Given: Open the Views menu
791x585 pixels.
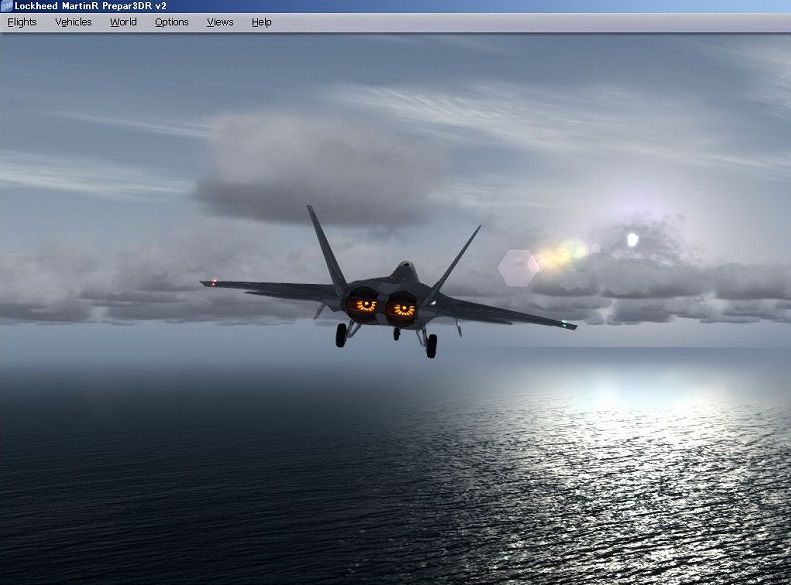Looking at the screenshot, I should 220,22.
